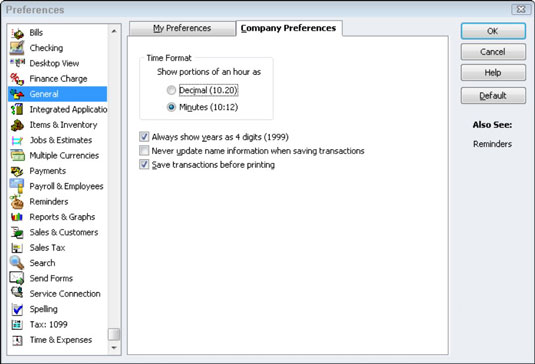The width and height of the screenshot is (535, 364).
Task: Select Decimal (10.20) time format
Action: (x=171, y=90)
